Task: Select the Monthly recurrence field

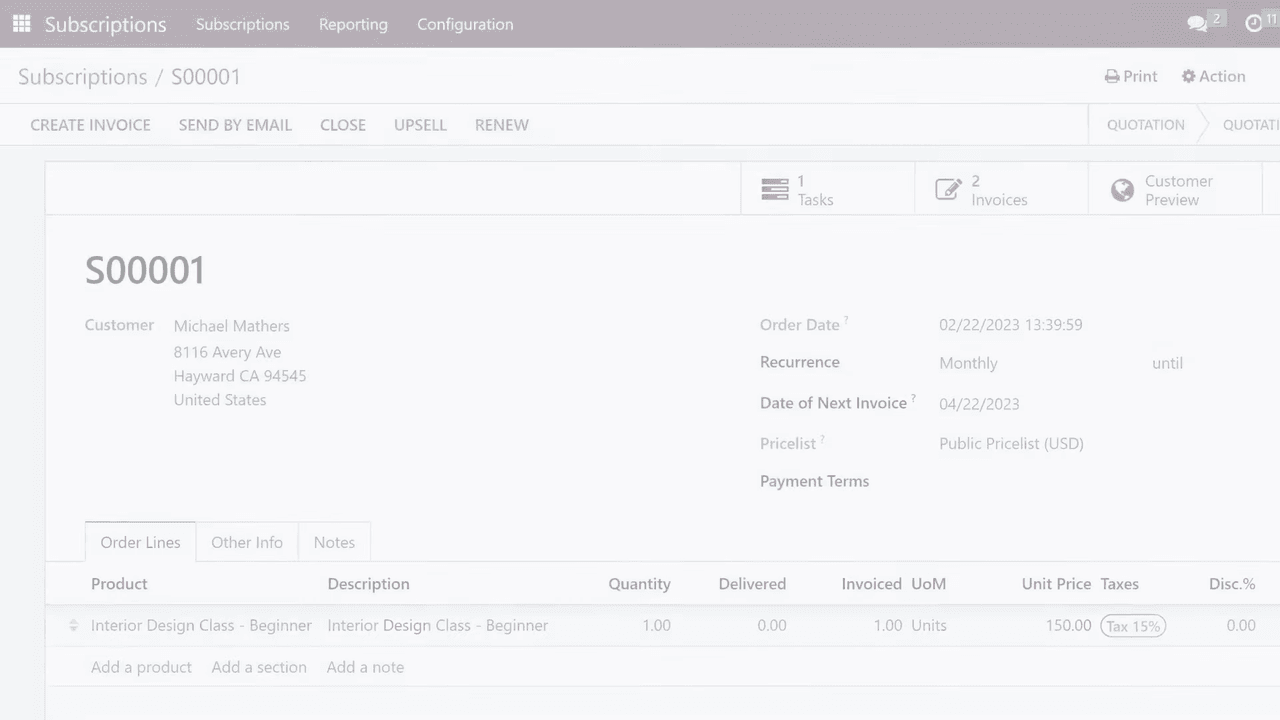Action: click(x=968, y=364)
